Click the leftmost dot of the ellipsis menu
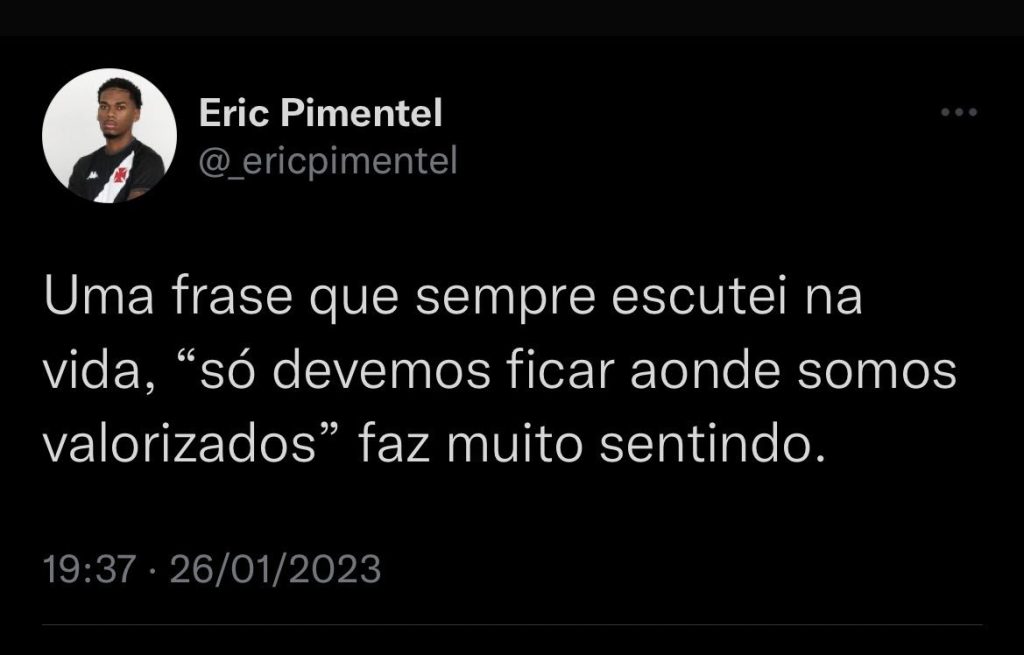 click(x=946, y=110)
